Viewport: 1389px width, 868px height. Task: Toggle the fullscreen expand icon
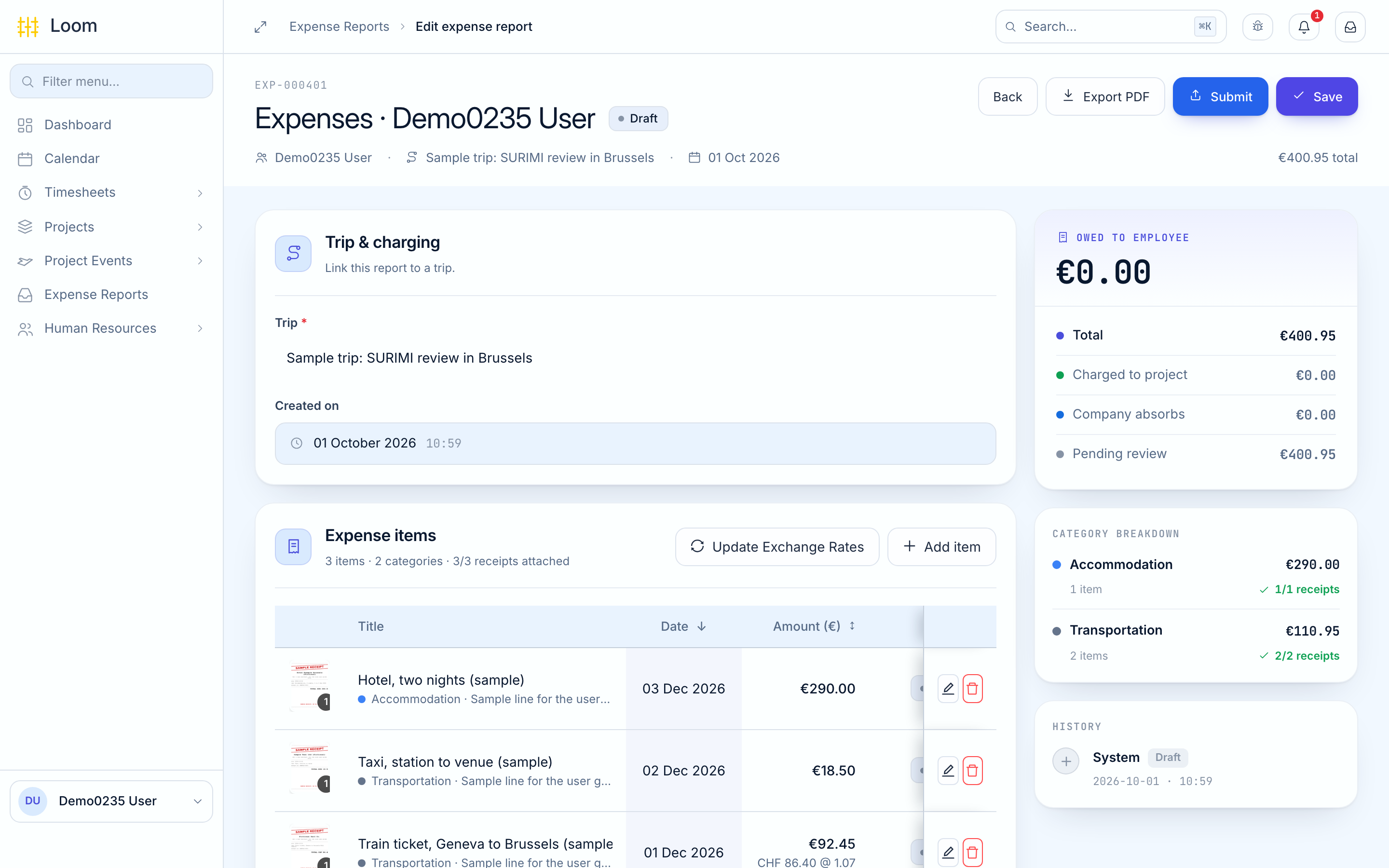pyautogui.click(x=260, y=27)
